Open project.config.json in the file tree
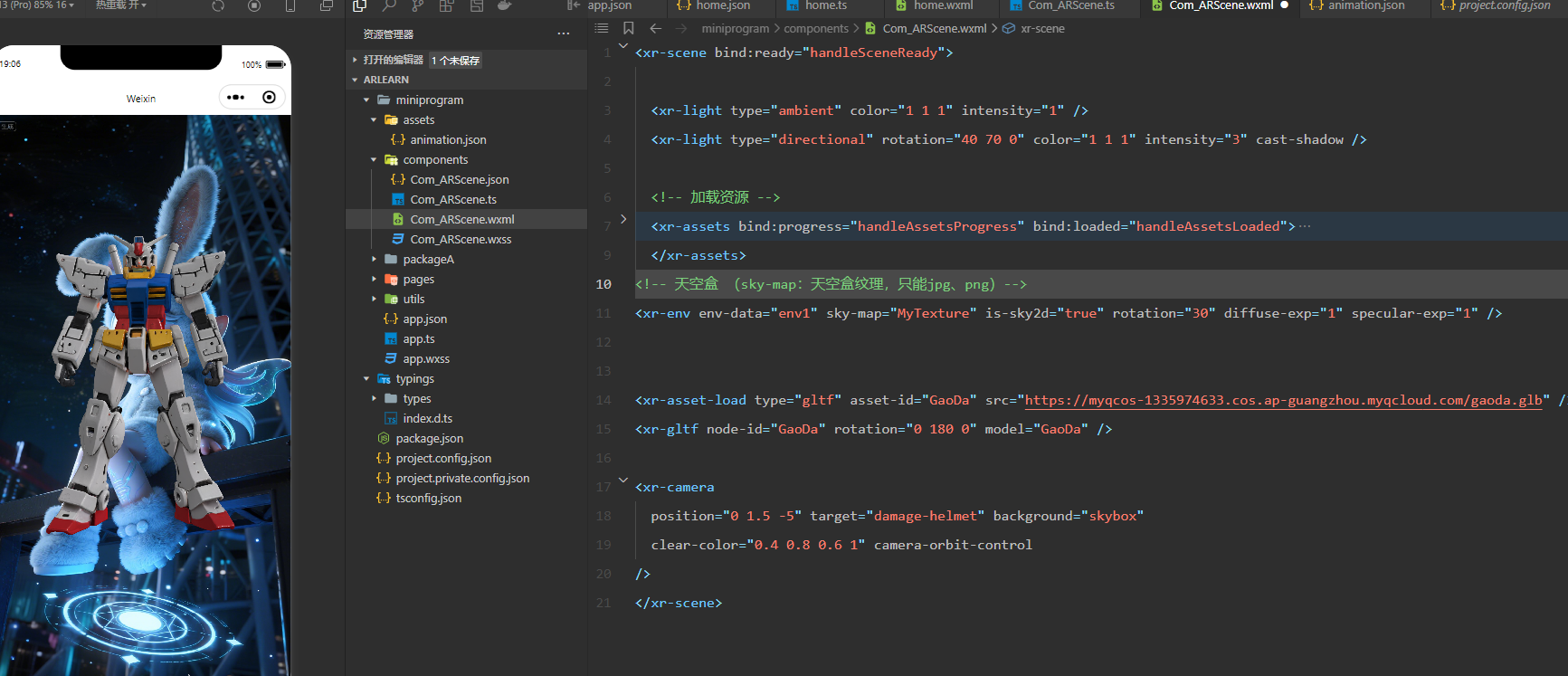 click(467, 458)
